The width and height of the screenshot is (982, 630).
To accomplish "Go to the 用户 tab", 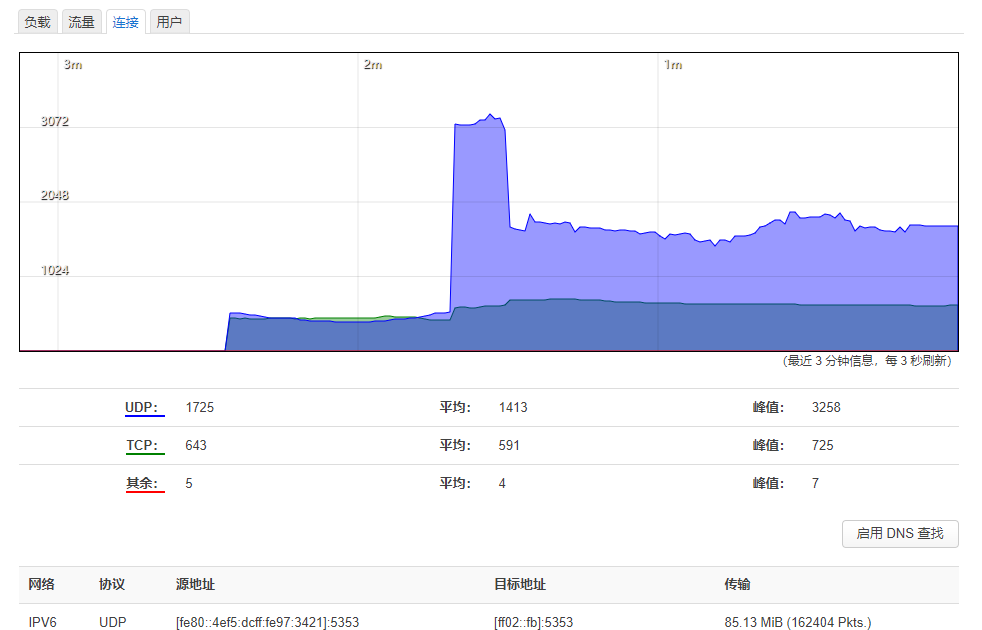I will click(x=170, y=22).
